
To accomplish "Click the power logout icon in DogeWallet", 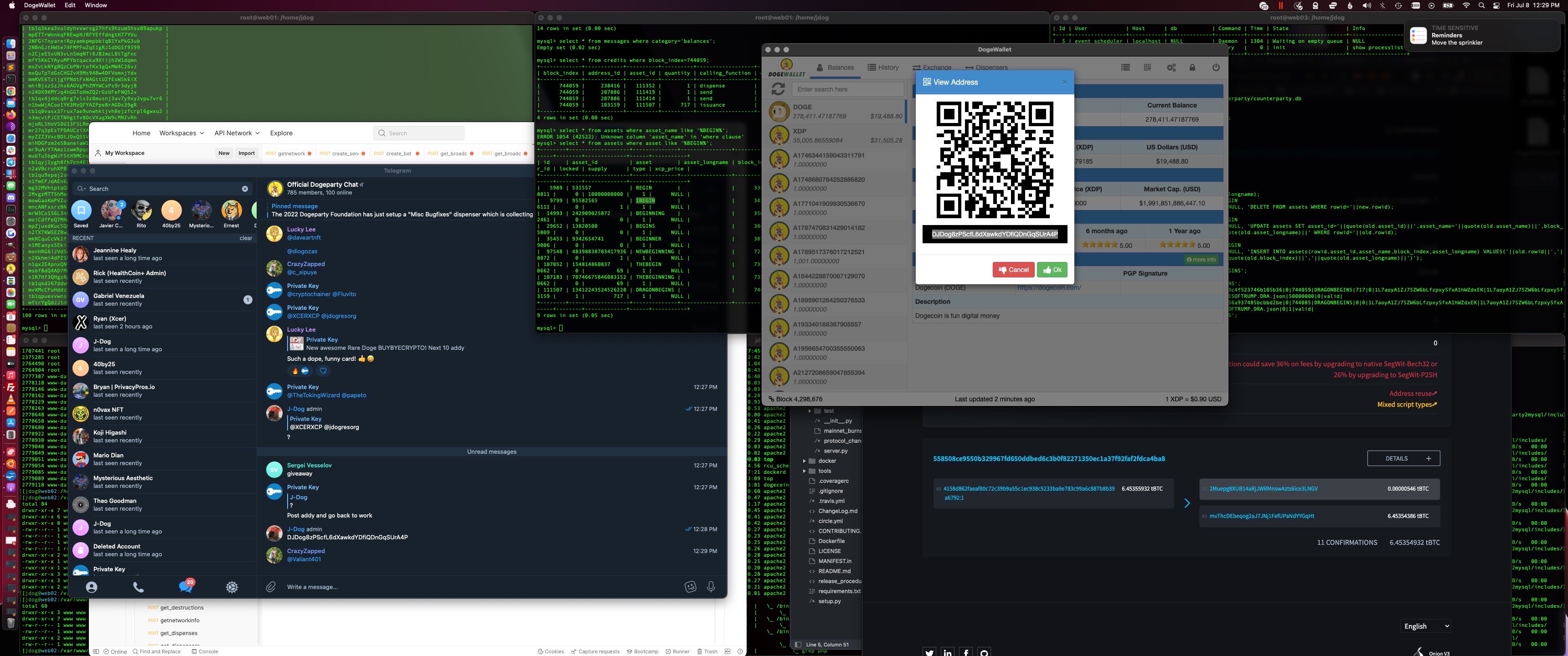I will point(1216,67).
